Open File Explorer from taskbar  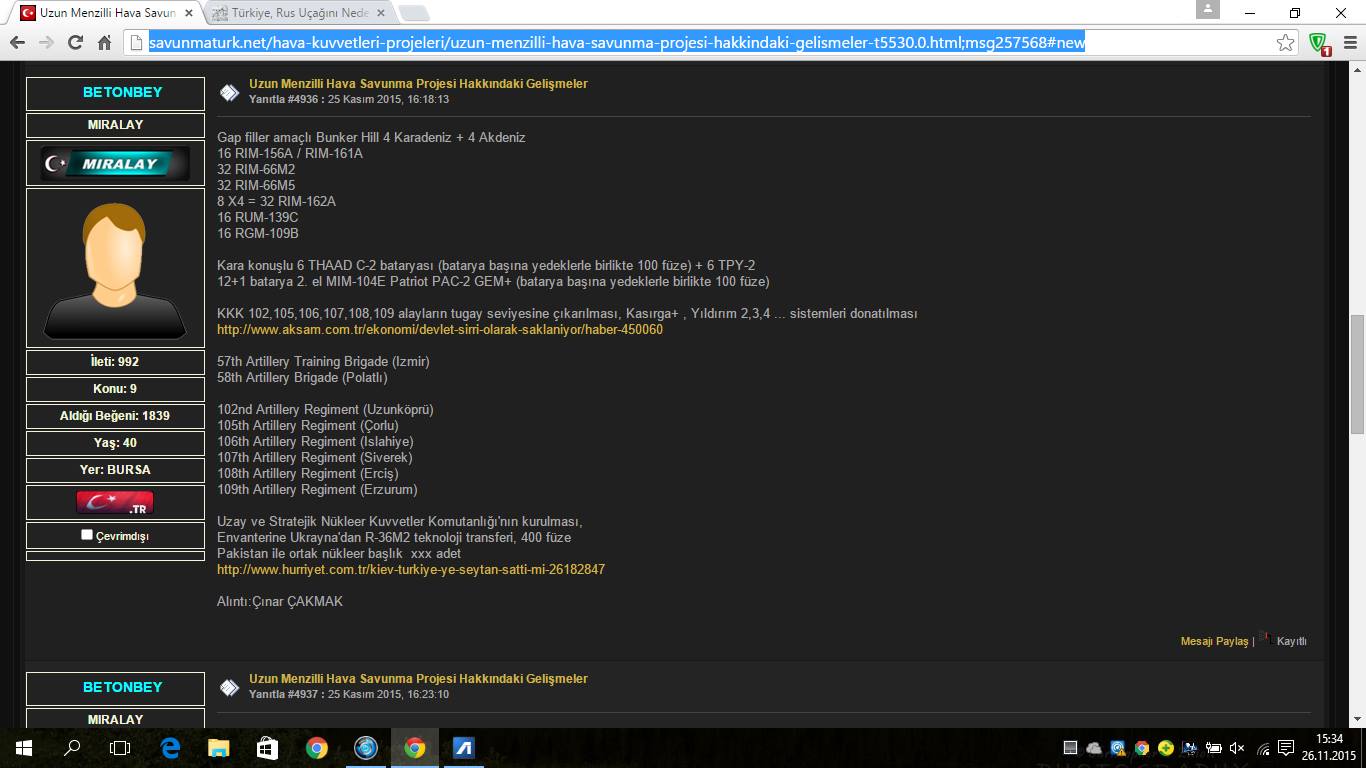coord(218,748)
